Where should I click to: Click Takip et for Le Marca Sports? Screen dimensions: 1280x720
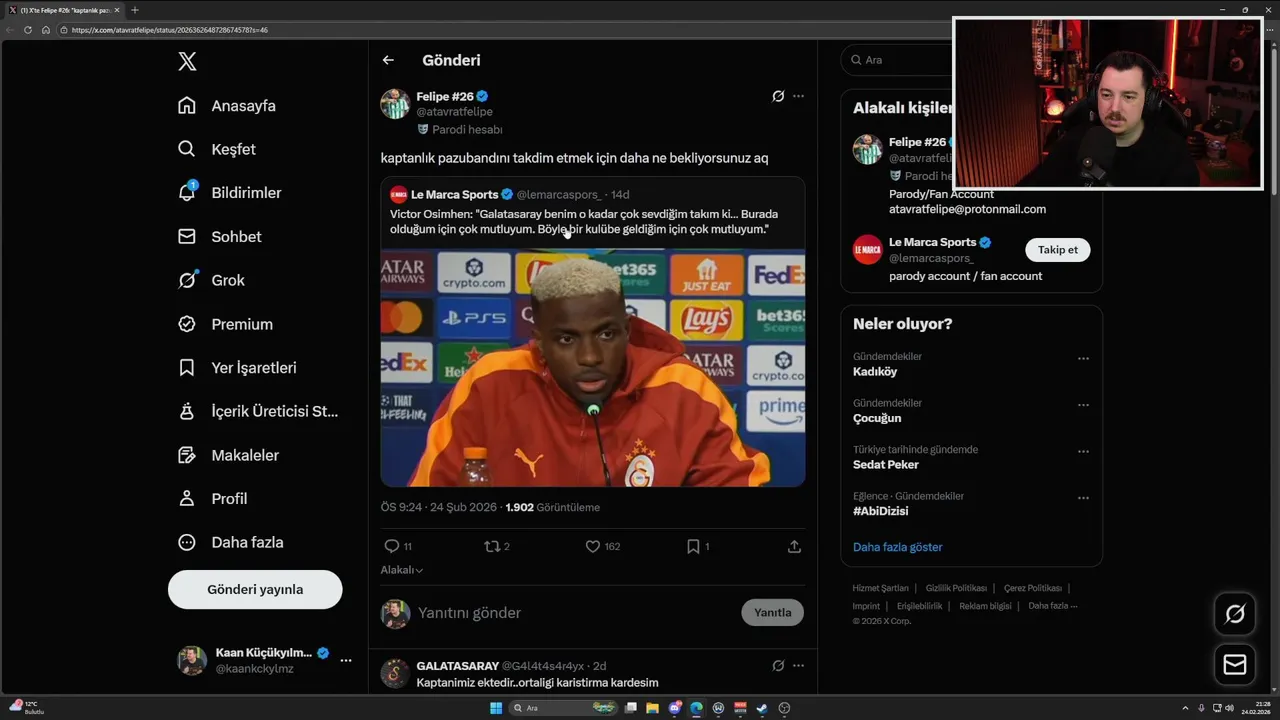click(x=1058, y=250)
